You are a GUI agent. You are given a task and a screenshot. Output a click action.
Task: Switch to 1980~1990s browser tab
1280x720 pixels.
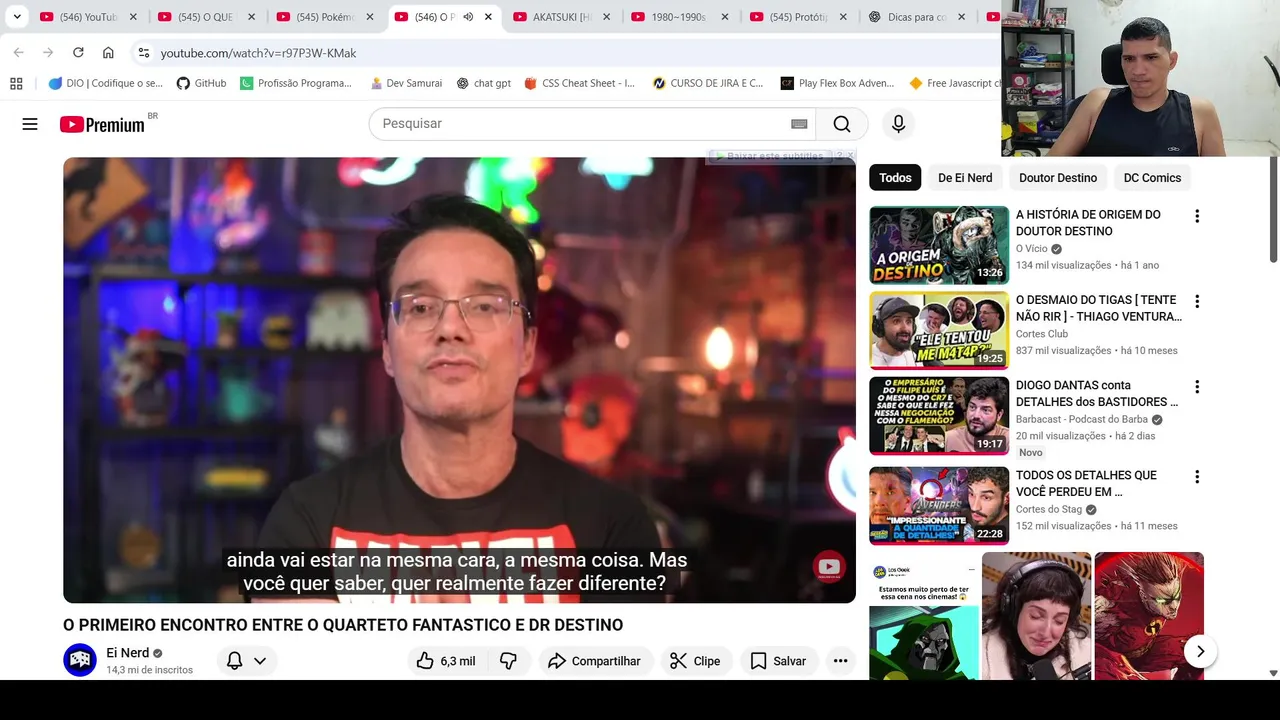(680, 17)
